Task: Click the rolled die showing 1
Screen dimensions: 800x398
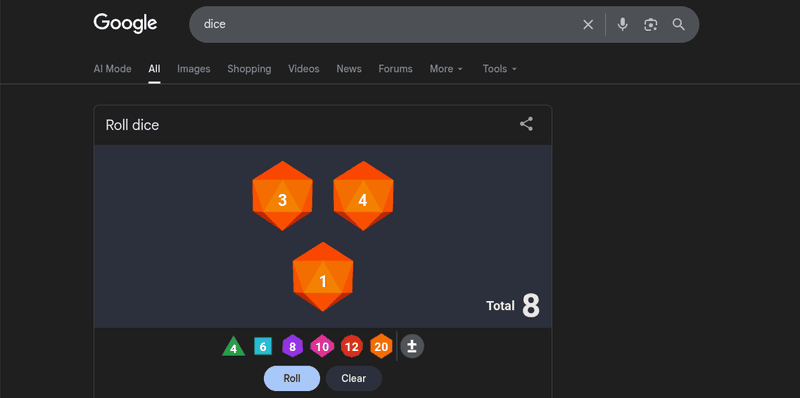Action: click(x=322, y=277)
